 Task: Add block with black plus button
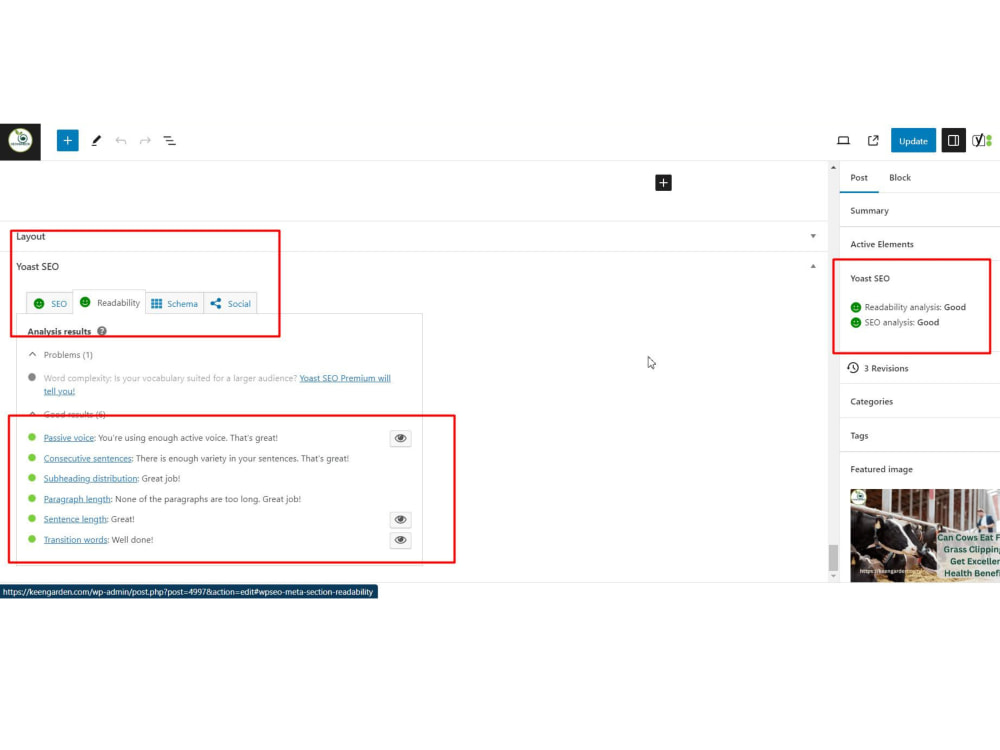663,183
